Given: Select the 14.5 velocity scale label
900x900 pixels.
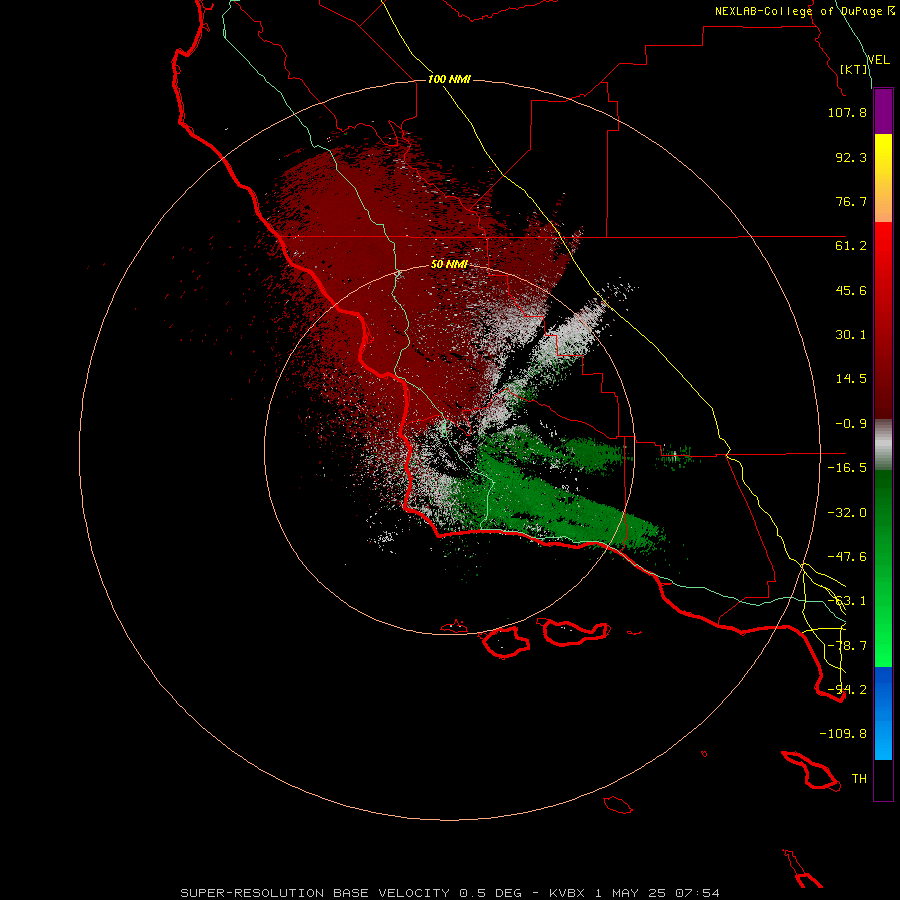Looking at the screenshot, I should pos(851,379).
